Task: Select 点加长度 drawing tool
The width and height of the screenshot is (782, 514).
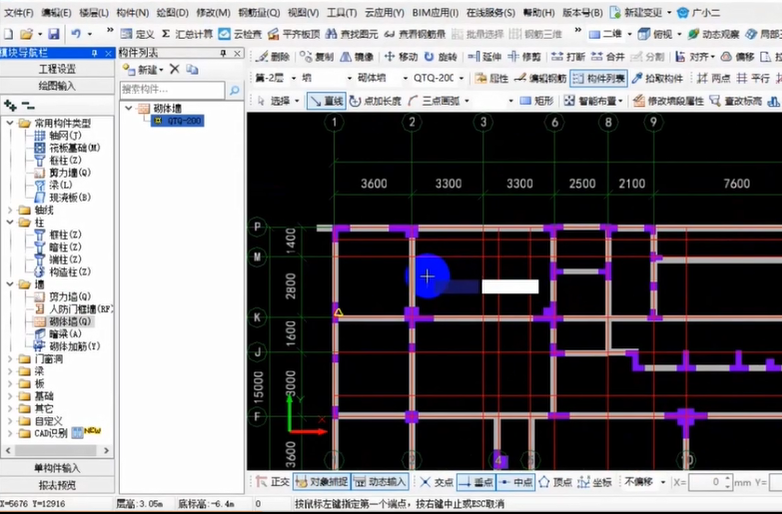Action: [x=376, y=101]
